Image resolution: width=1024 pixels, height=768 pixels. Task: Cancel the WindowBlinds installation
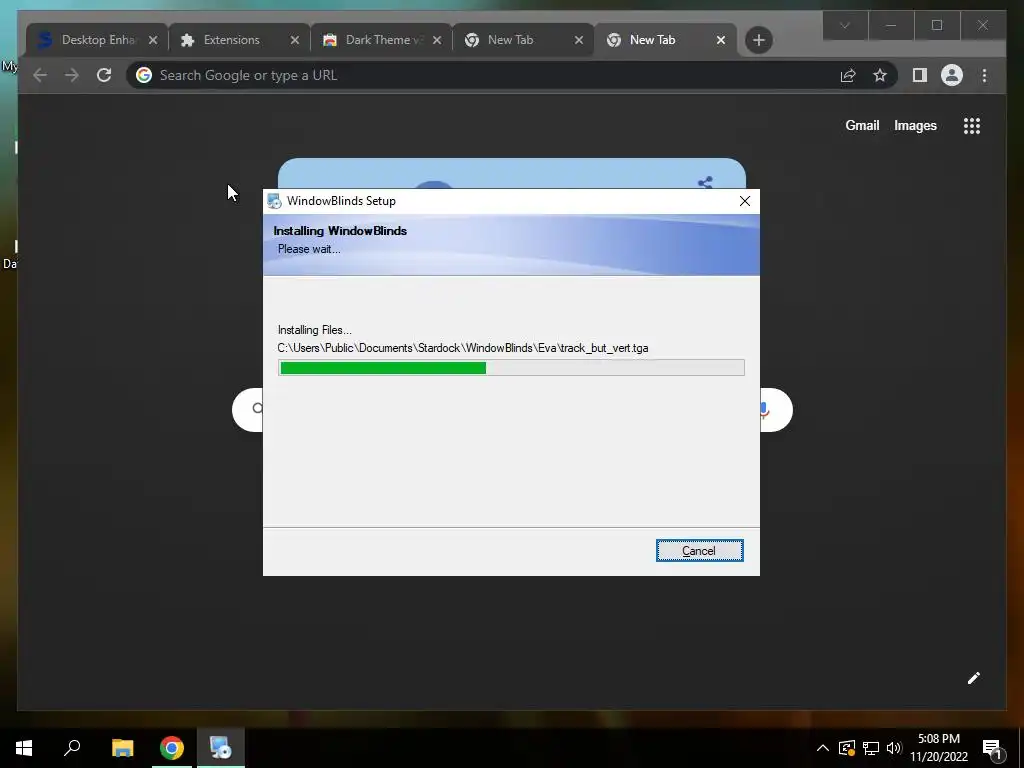[x=699, y=551]
